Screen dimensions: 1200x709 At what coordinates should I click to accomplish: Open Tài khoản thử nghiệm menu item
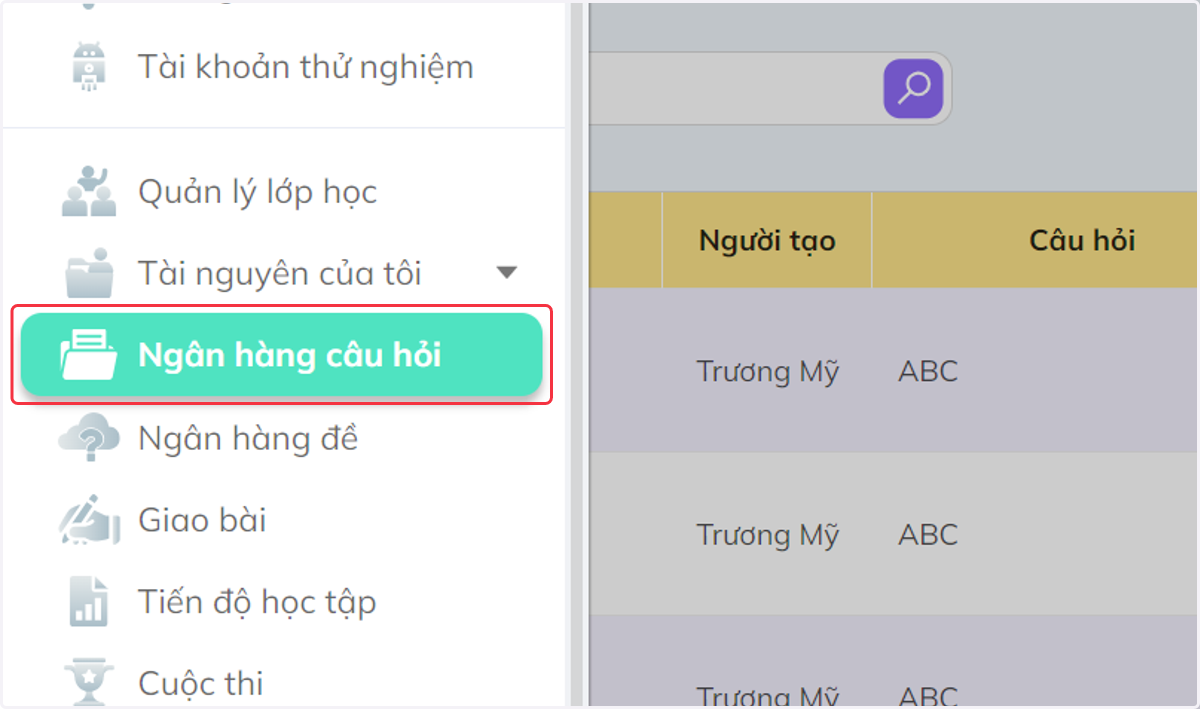tap(305, 67)
